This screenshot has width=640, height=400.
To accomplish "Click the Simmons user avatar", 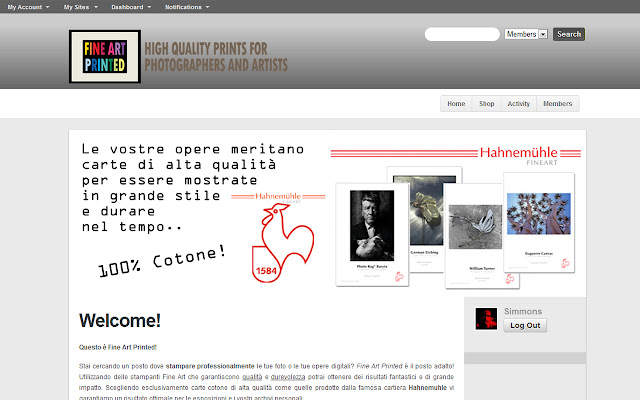I will (x=486, y=318).
